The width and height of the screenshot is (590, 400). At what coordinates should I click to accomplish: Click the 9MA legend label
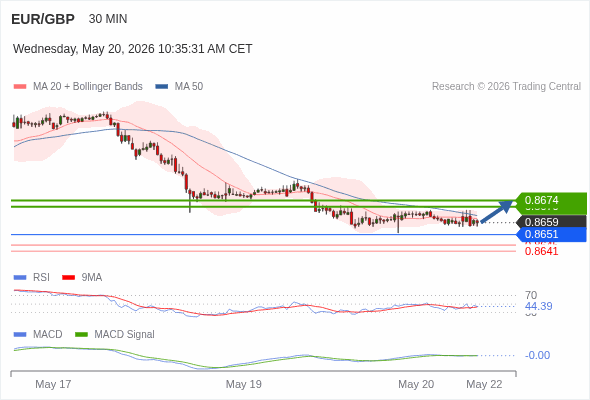pyautogui.click(x=92, y=277)
